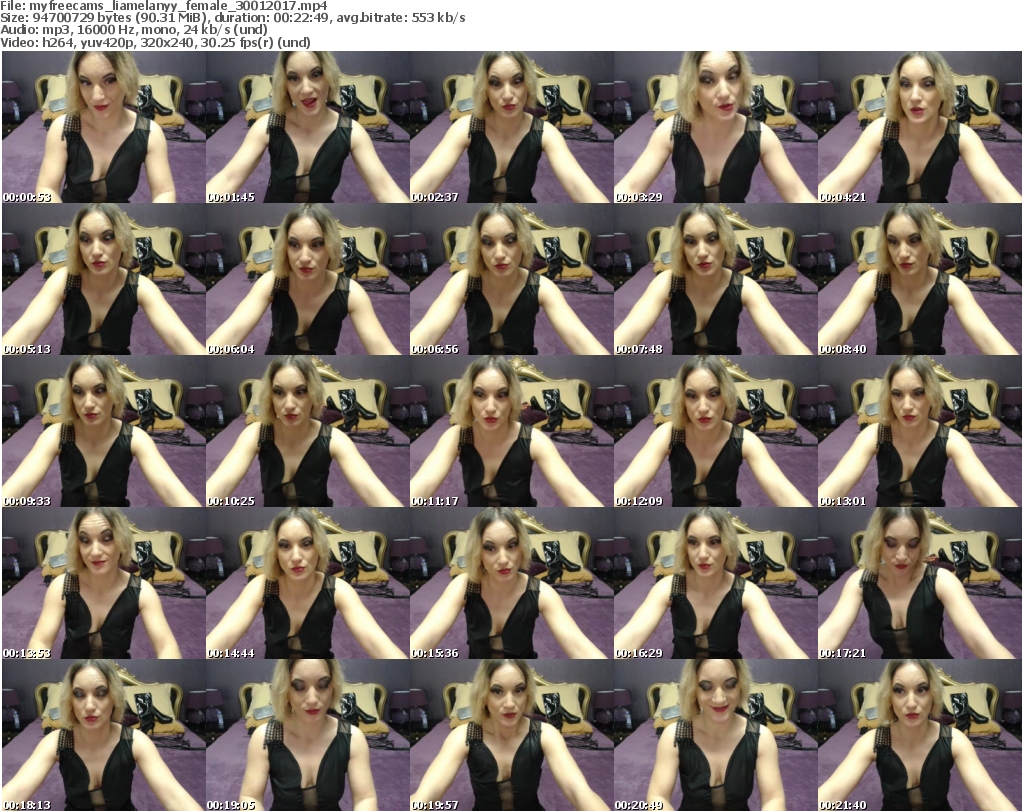Open the thumbnail marked 00:02:37
The image size is (1024, 811).
(x=511, y=127)
